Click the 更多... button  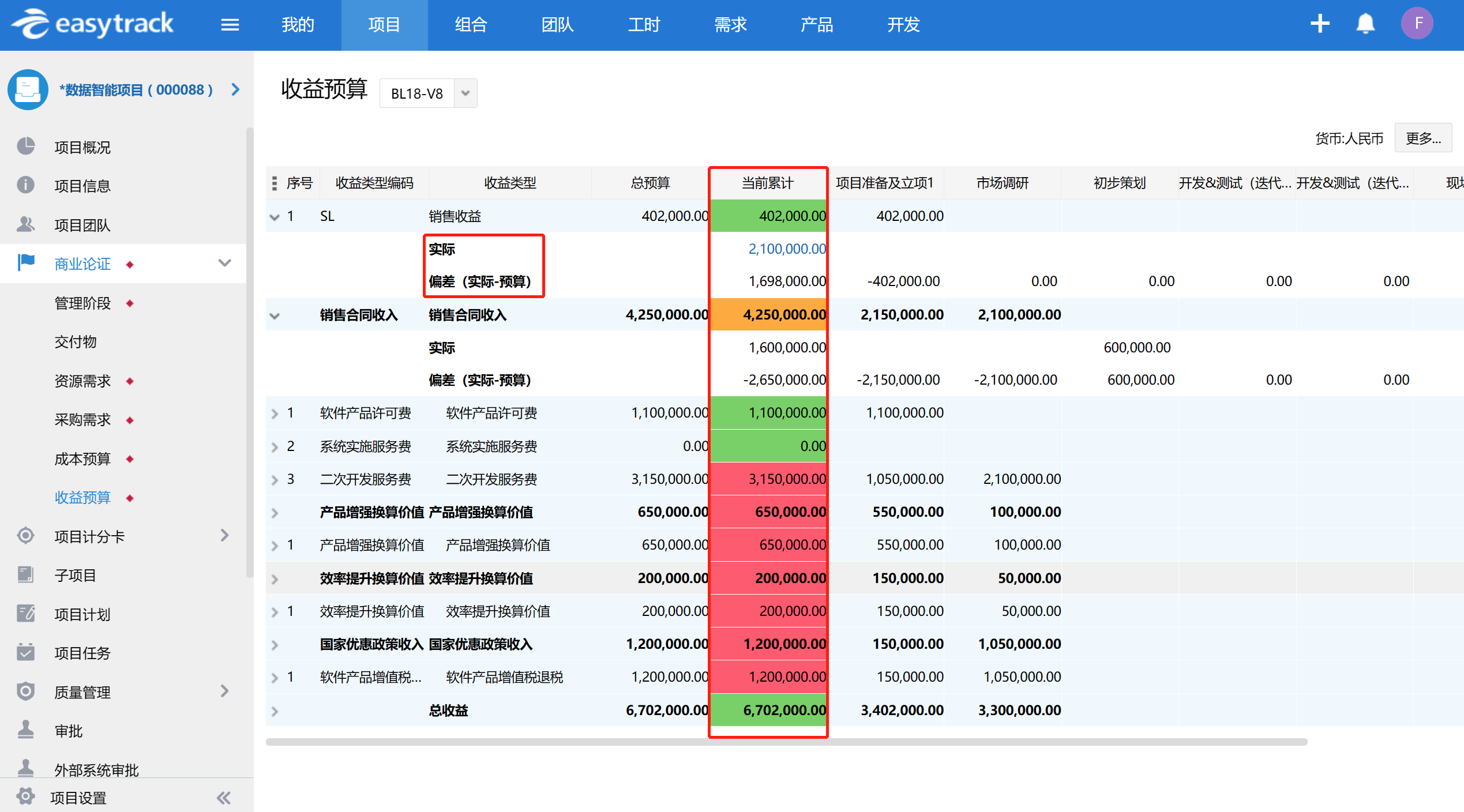point(1423,138)
